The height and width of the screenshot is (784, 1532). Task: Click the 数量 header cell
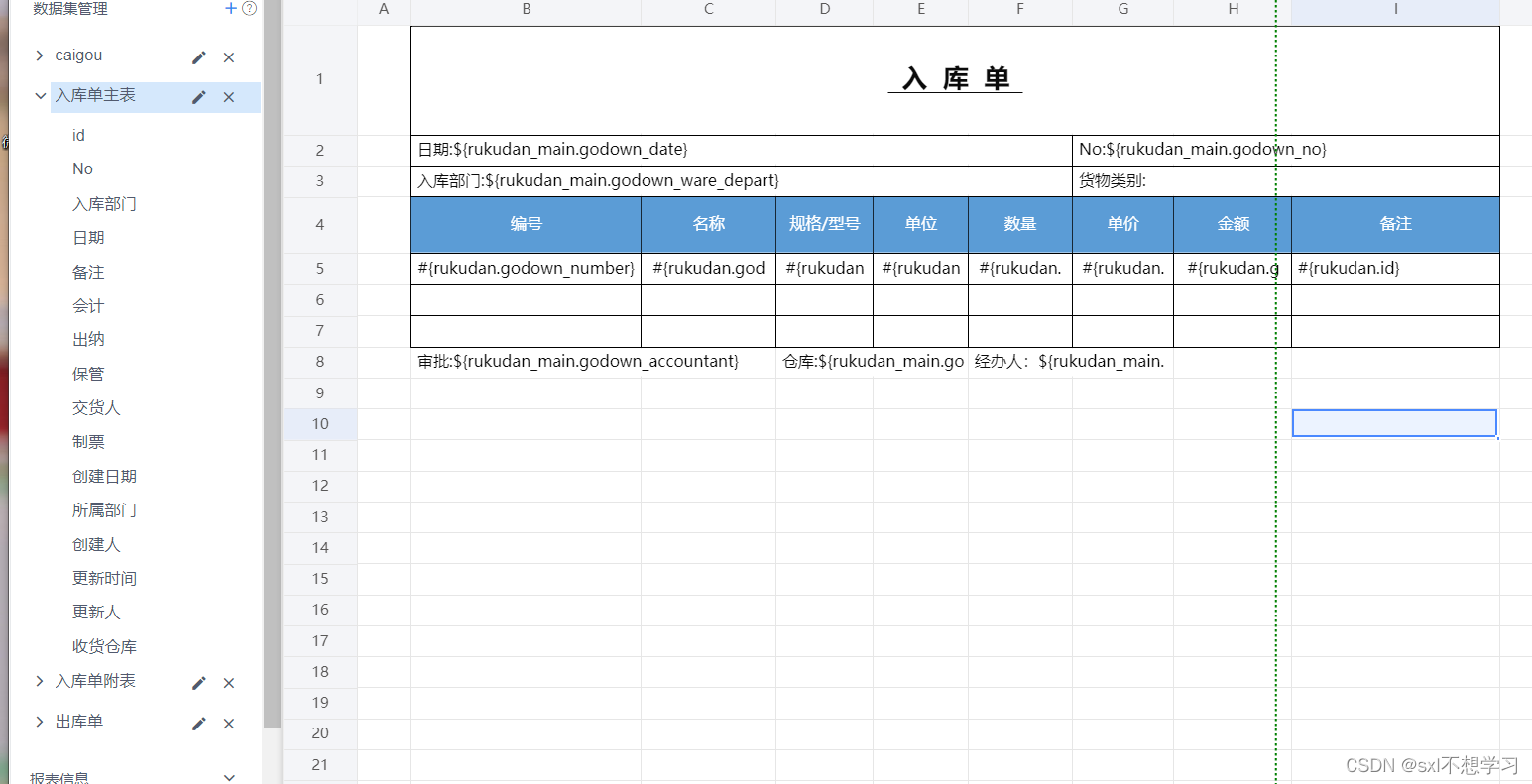pos(1020,224)
